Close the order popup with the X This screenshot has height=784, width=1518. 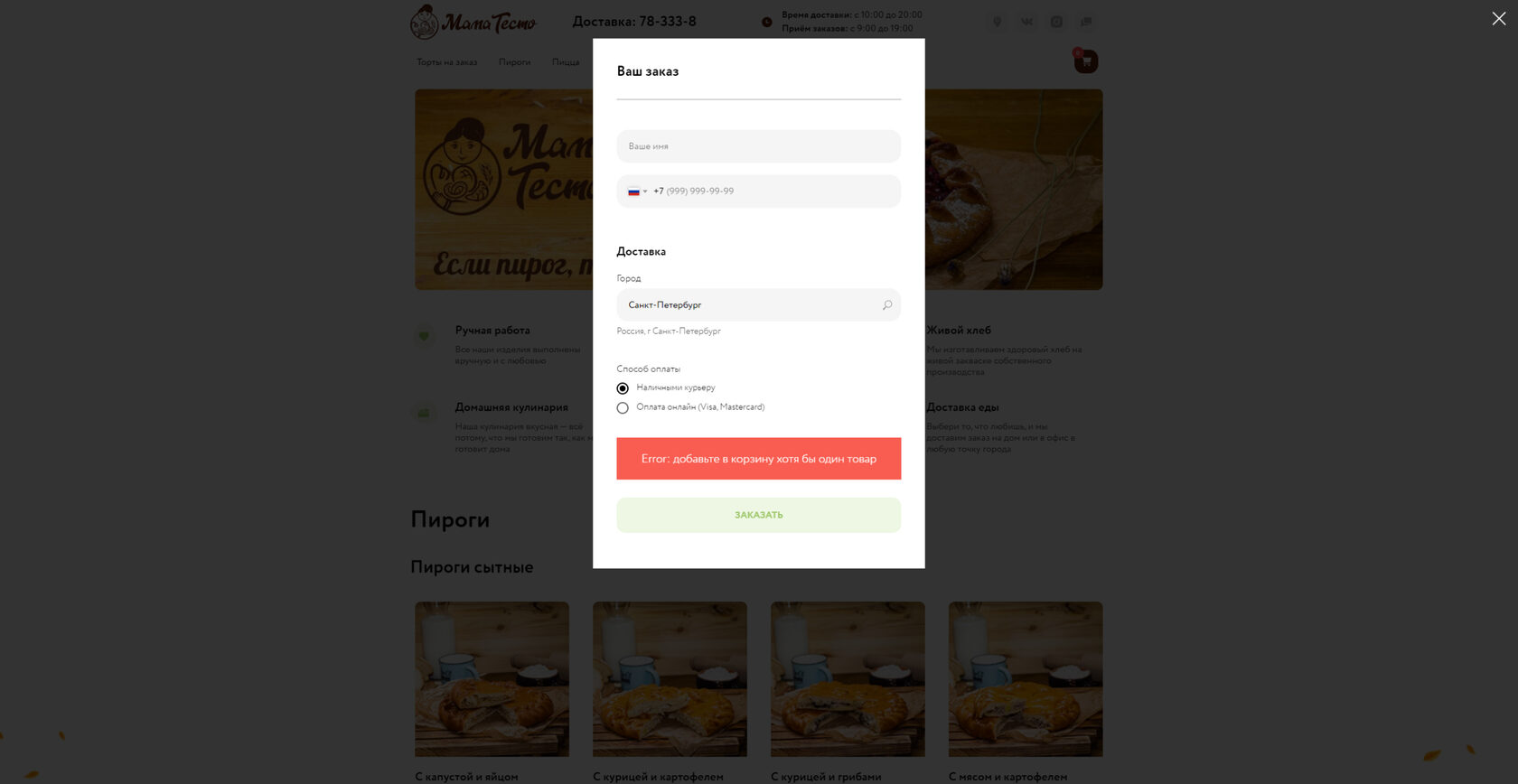(x=1498, y=19)
